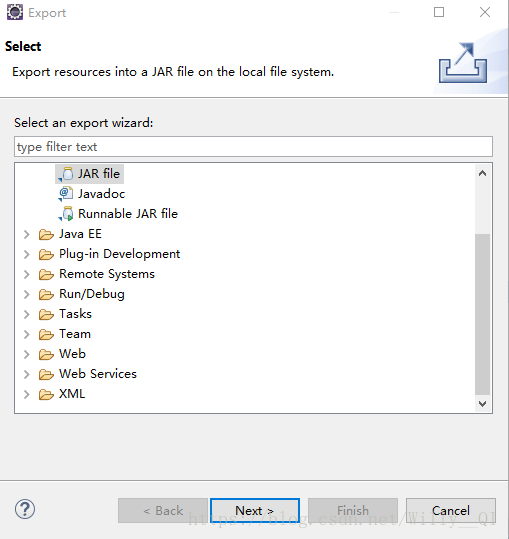Expand the Web Services category

26,374
